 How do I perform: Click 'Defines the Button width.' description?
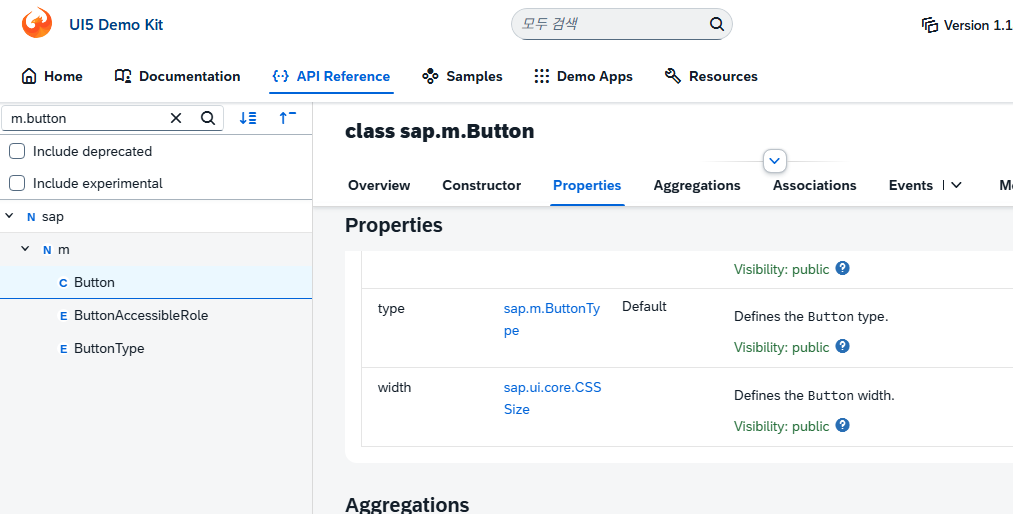[814, 395]
